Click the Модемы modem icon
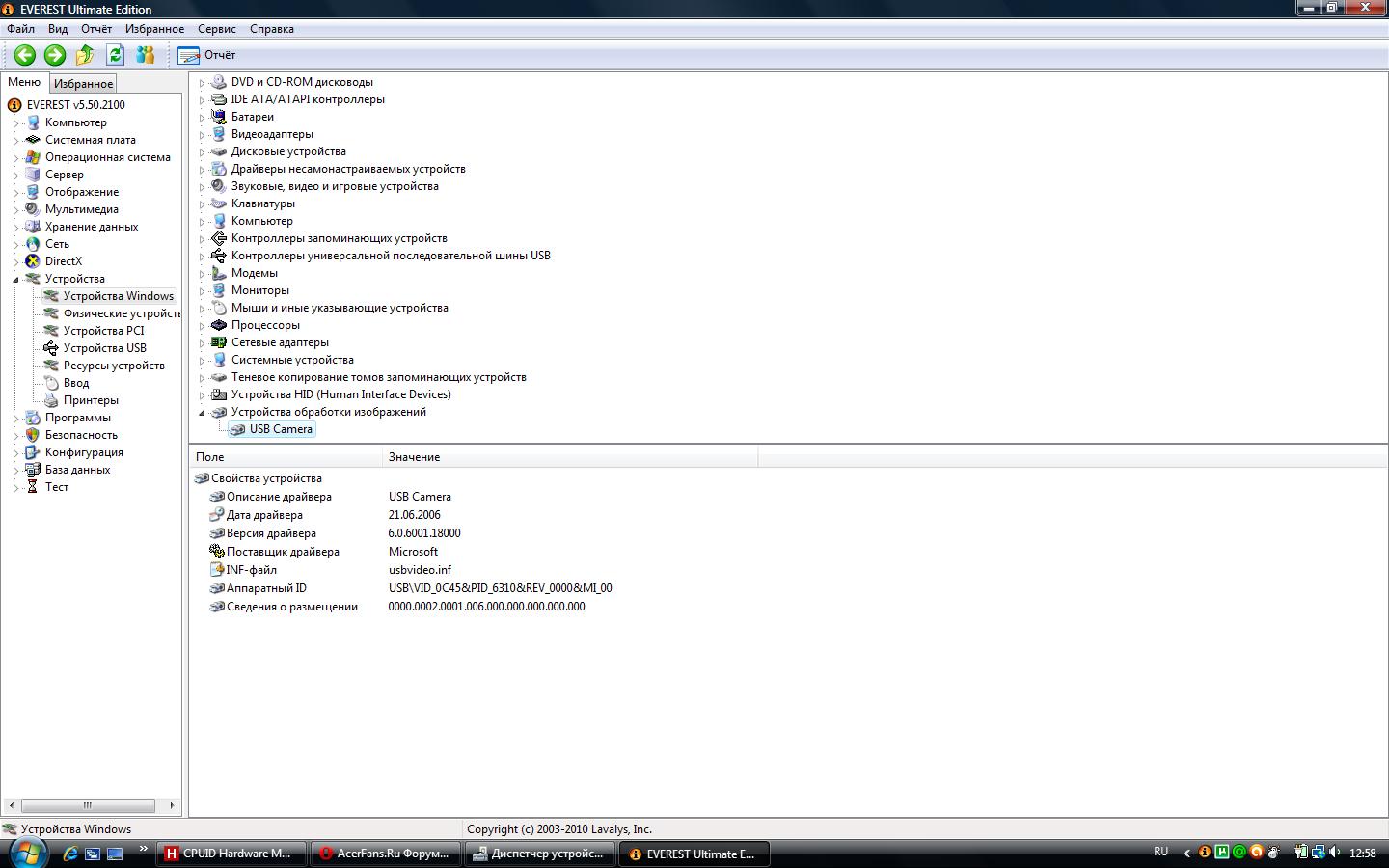This screenshot has width=1389, height=868. click(x=219, y=273)
